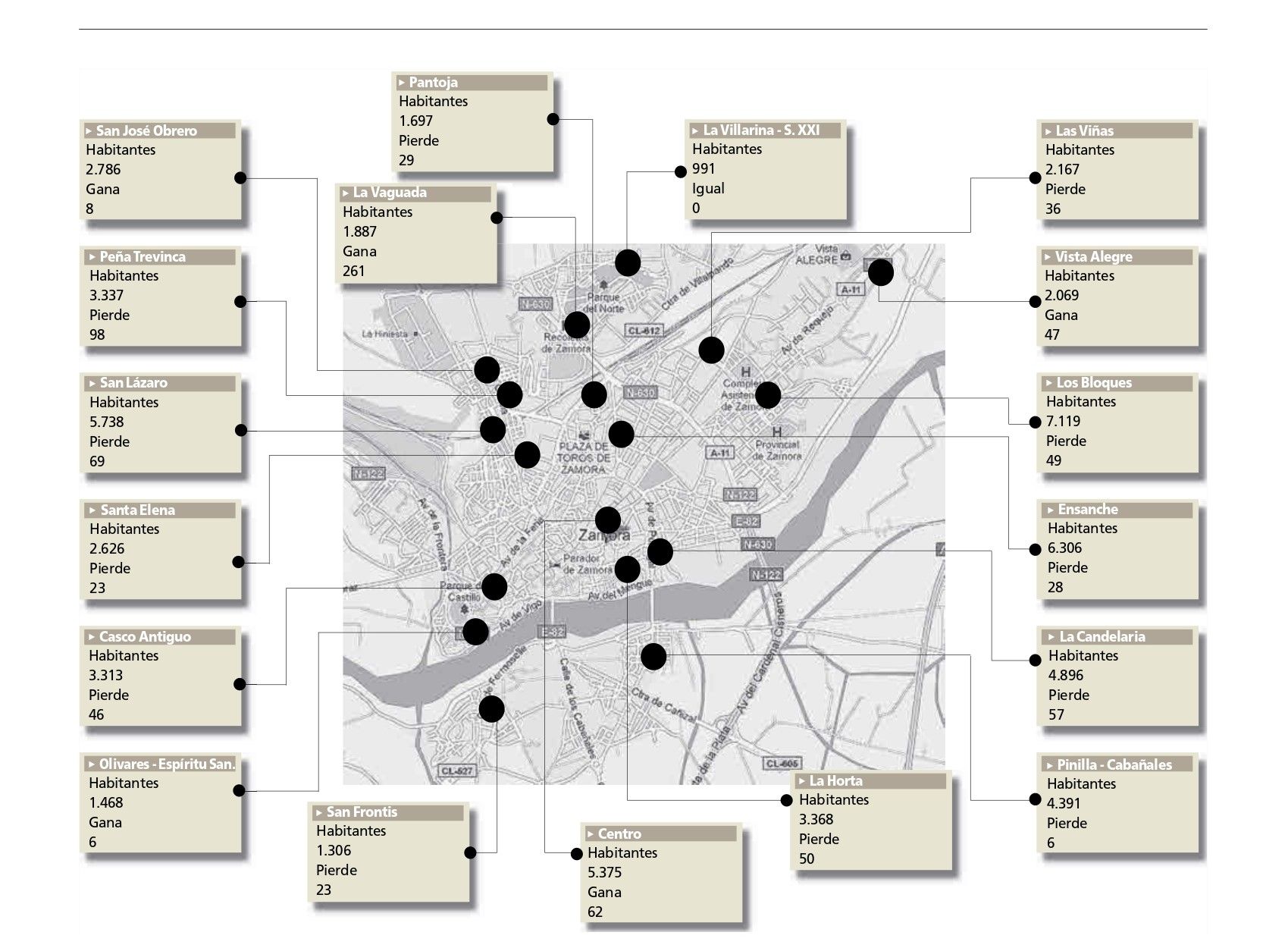Select the Igual status in La Villarina
The image size is (1288, 948).
pyautogui.click(x=708, y=188)
